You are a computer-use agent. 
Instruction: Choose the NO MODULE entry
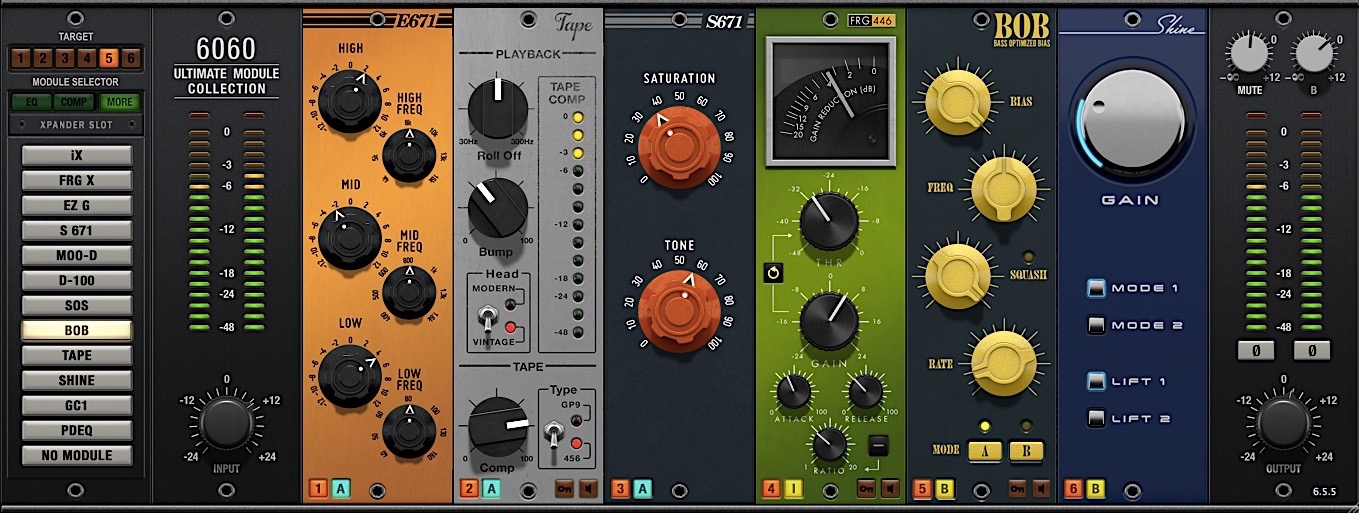77,455
